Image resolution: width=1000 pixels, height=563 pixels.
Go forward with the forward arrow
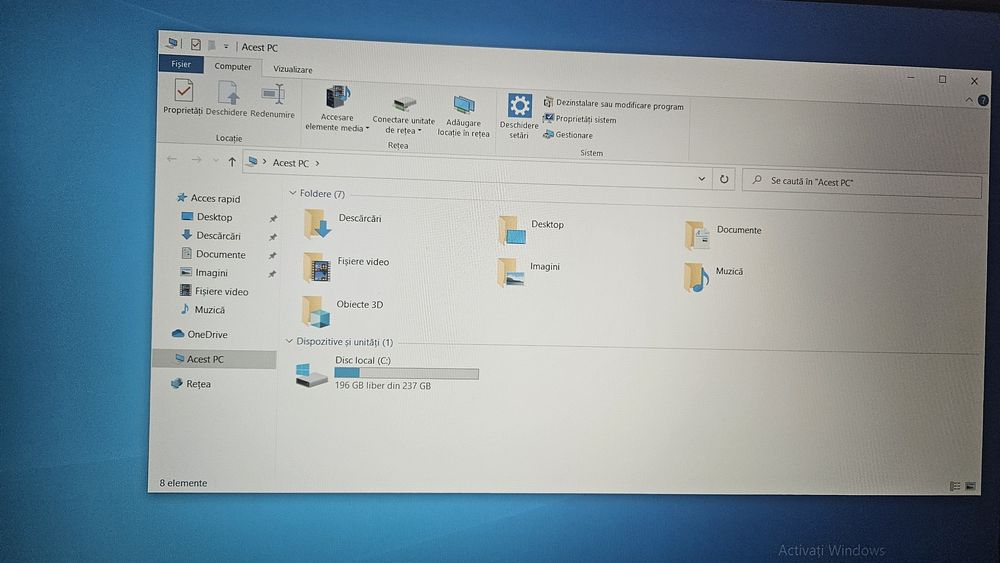click(196, 159)
